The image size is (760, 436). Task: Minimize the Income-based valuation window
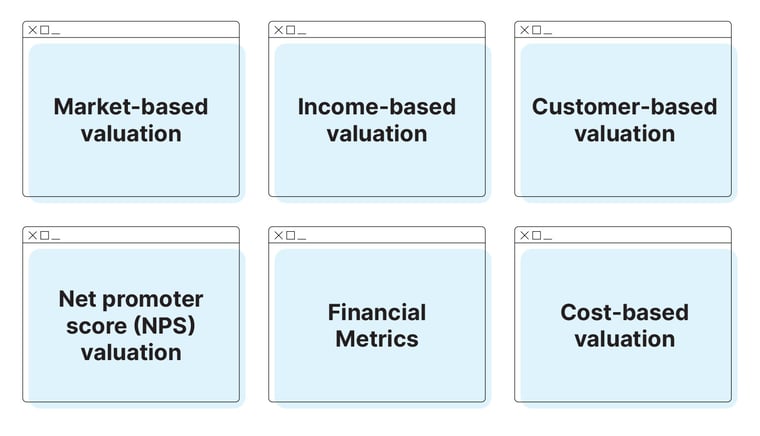302,31
